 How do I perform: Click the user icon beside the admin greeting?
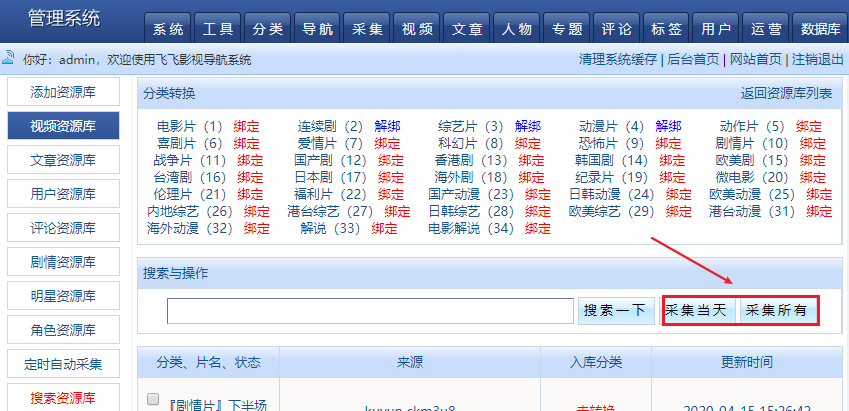pyautogui.click(x=9, y=59)
